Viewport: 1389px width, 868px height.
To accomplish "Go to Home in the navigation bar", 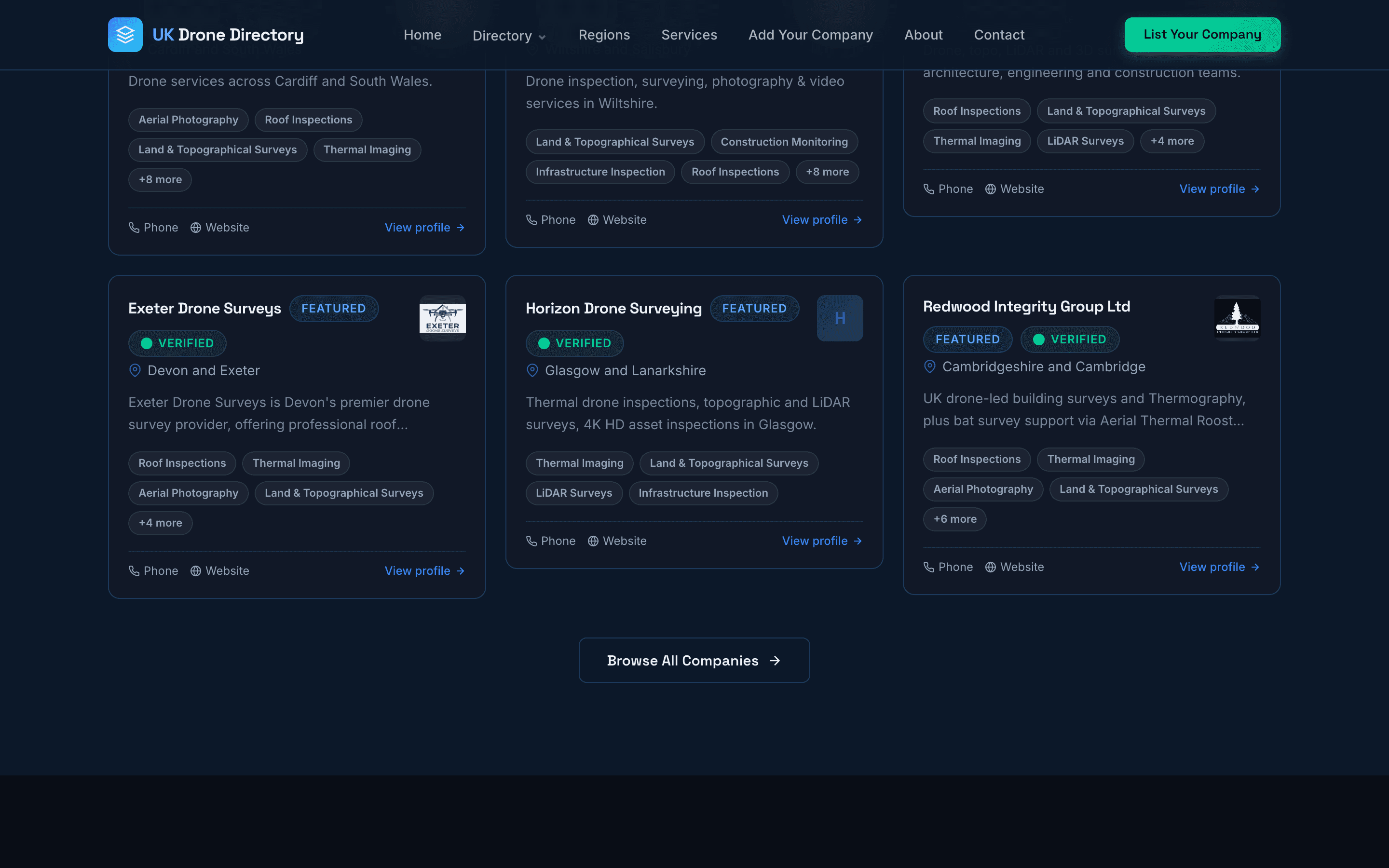I will tap(422, 34).
